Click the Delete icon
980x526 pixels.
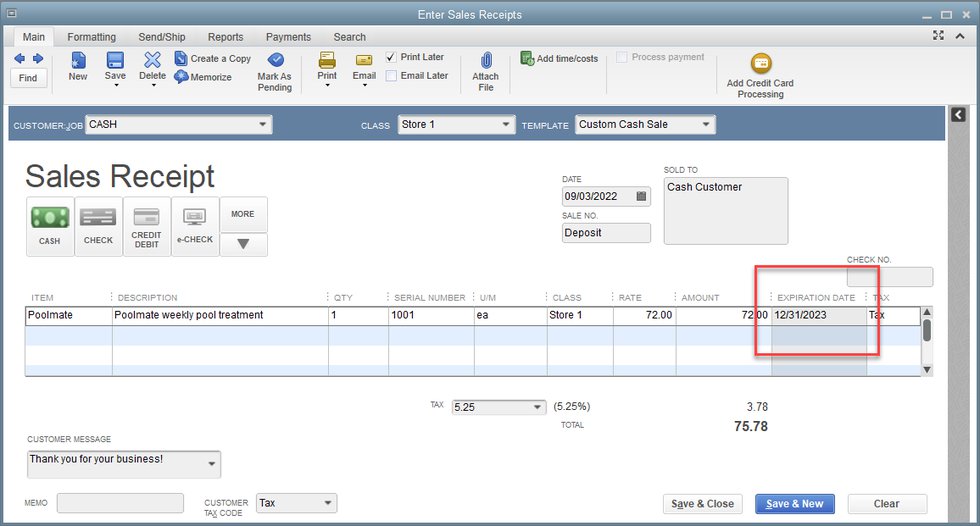152,61
